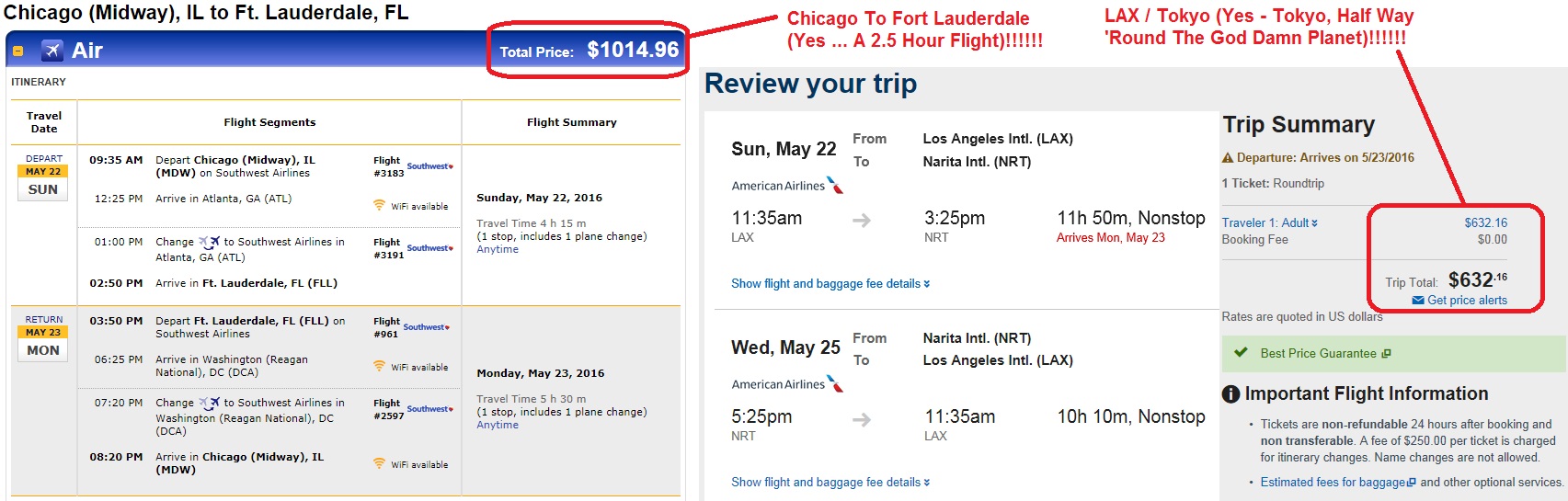1568x501 pixels.
Task: Click the Southwest logo beside flight #961
Action: tap(427, 327)
